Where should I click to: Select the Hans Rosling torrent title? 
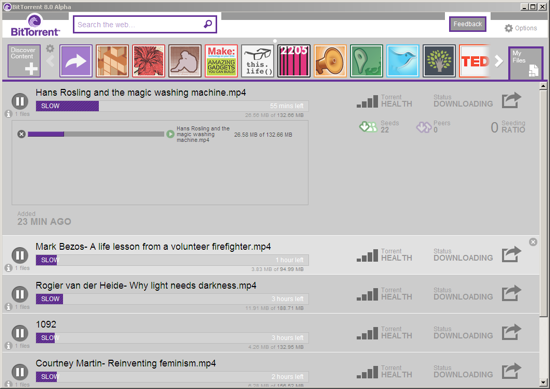point(141,93)
